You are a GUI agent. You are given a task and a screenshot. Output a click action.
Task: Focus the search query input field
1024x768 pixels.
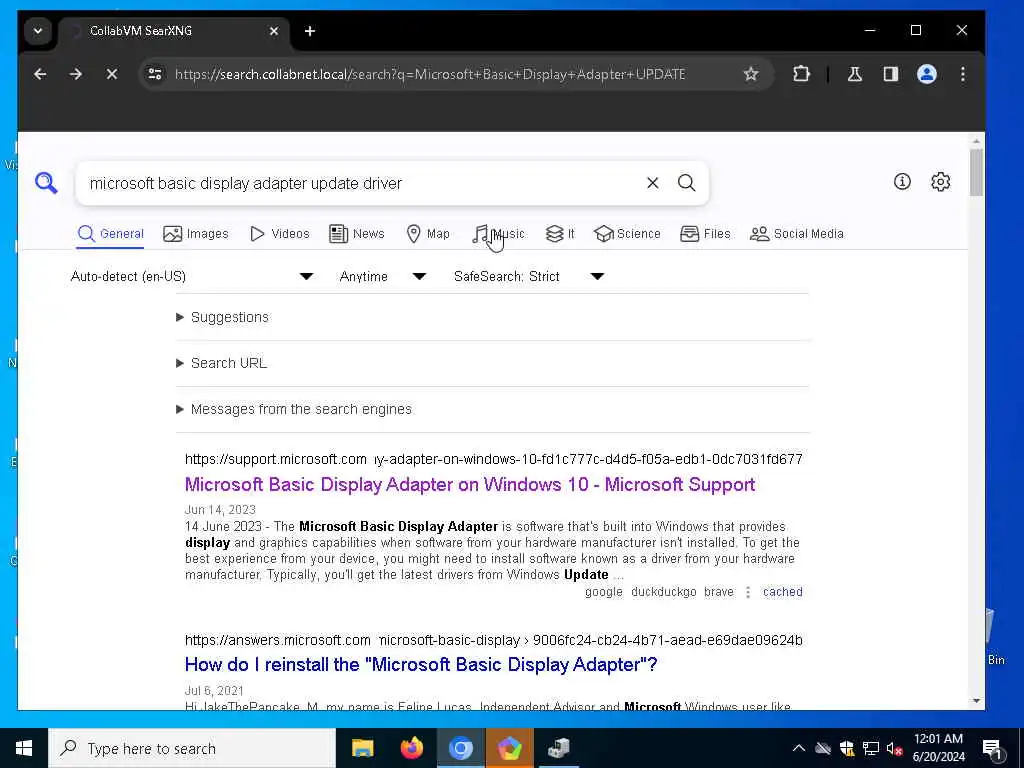[362, 184]
